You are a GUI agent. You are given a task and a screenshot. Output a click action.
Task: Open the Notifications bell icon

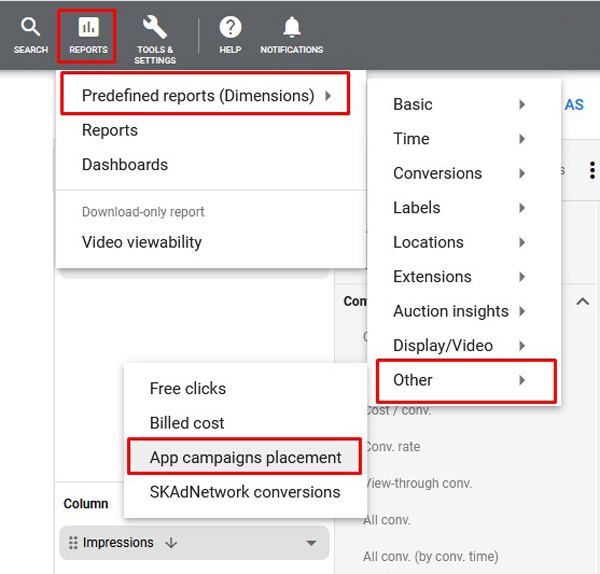(291, 28)
